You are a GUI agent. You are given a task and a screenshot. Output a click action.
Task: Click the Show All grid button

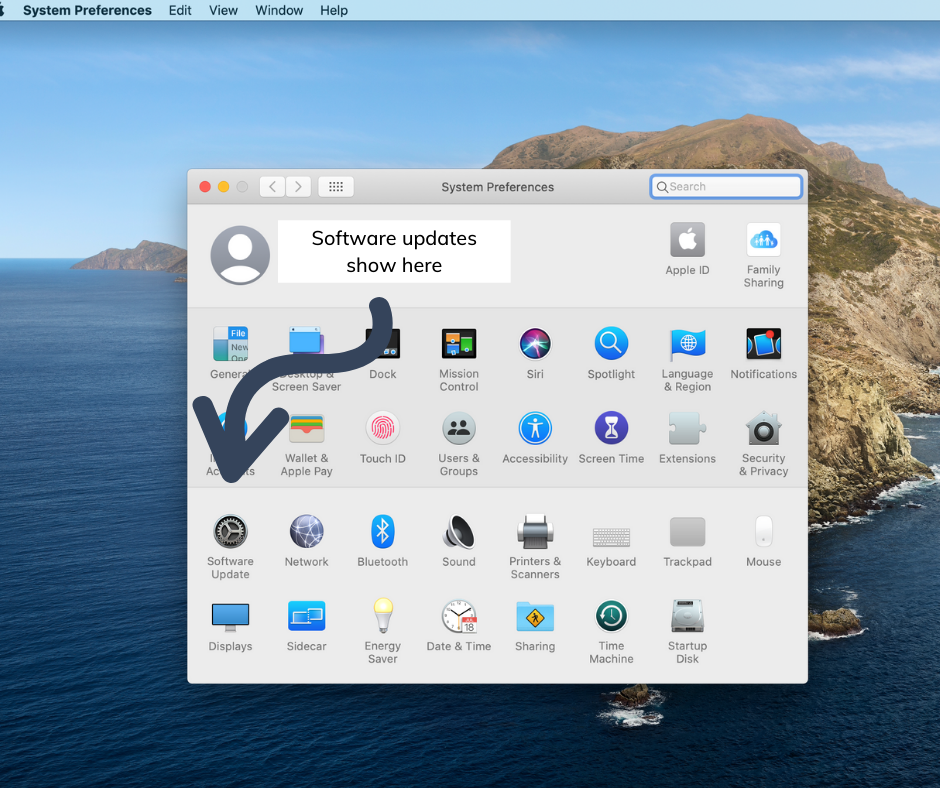point(336,187)
